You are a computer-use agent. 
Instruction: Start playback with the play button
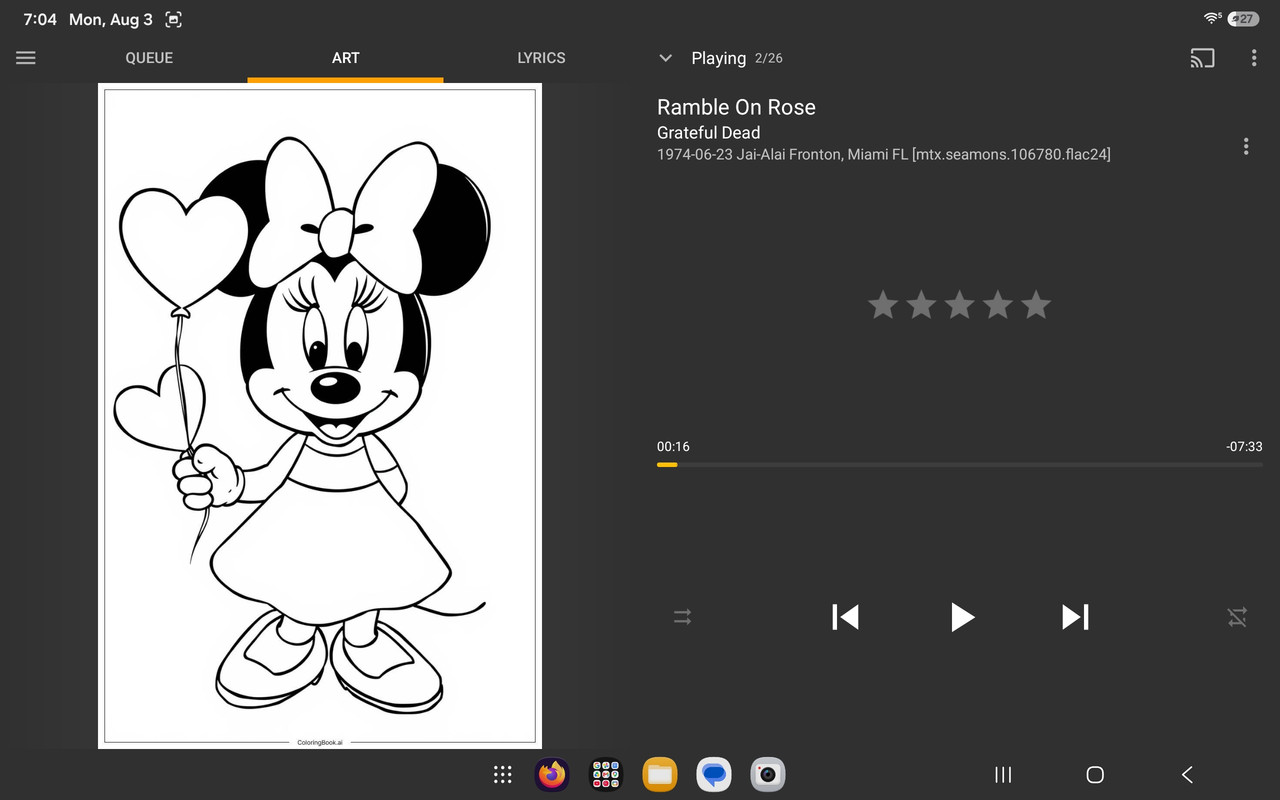[962, 617]
